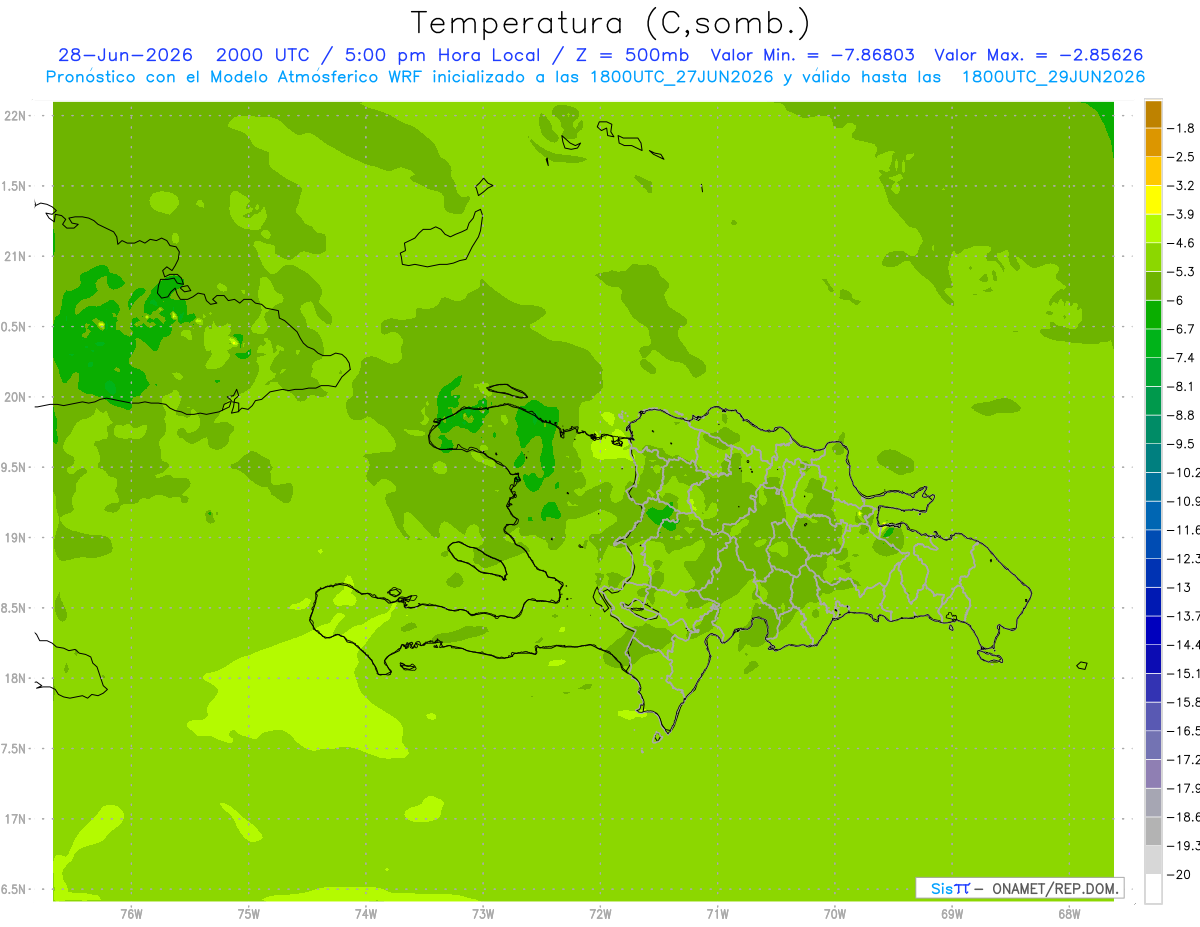1200x927 pixels.
Task: Click the date '28-Jun-2026' in the header
Action: 125,55
